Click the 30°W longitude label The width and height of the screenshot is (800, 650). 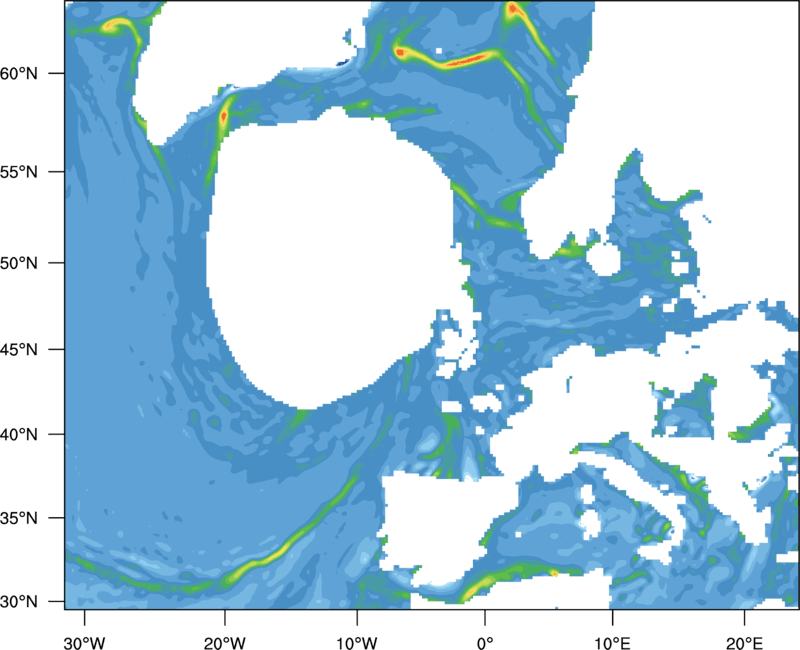85,643
